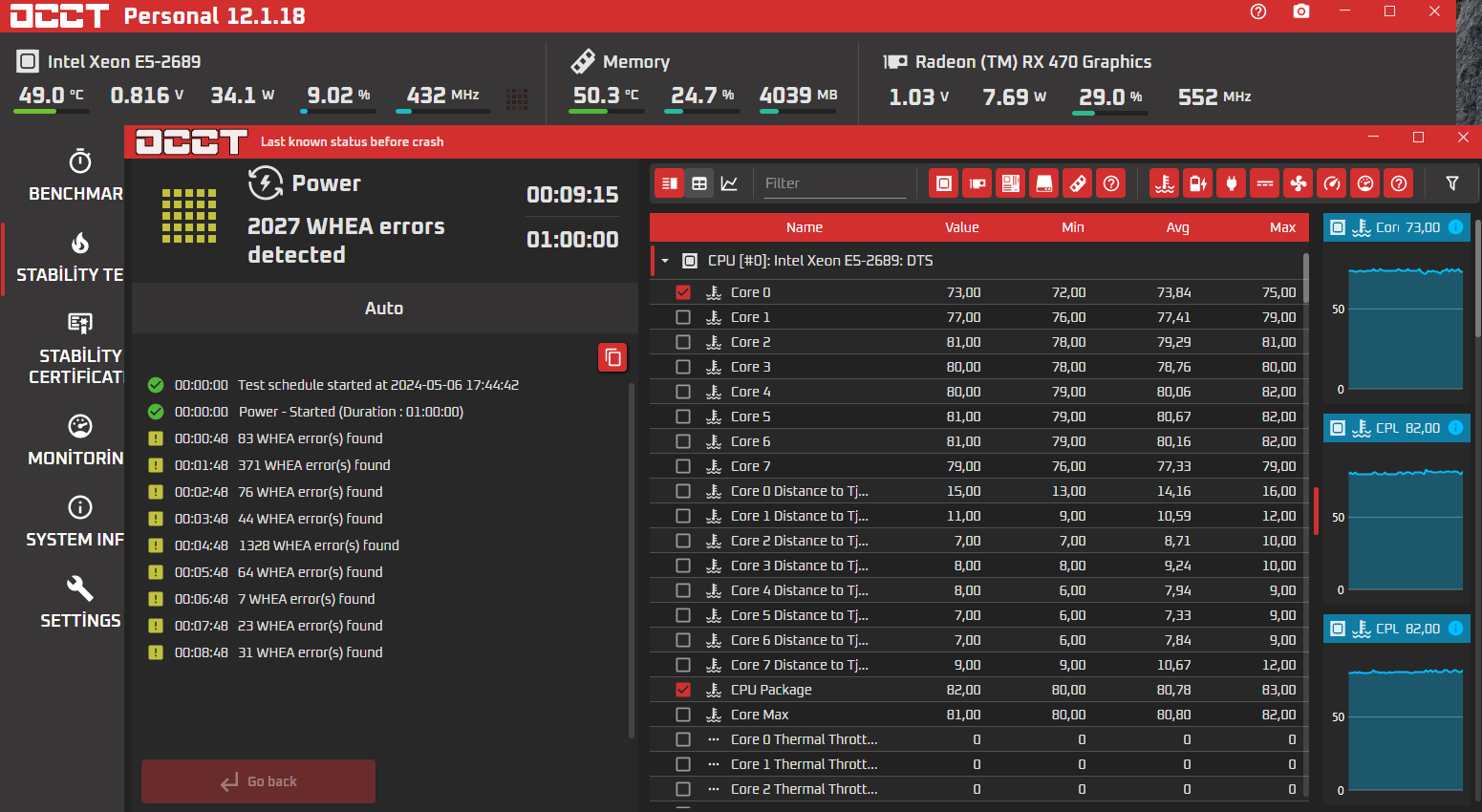Toggle the usage gauge sensor type filter
The height and width of the screenshot is (812, 1482).
click(x=1365, y=183)
